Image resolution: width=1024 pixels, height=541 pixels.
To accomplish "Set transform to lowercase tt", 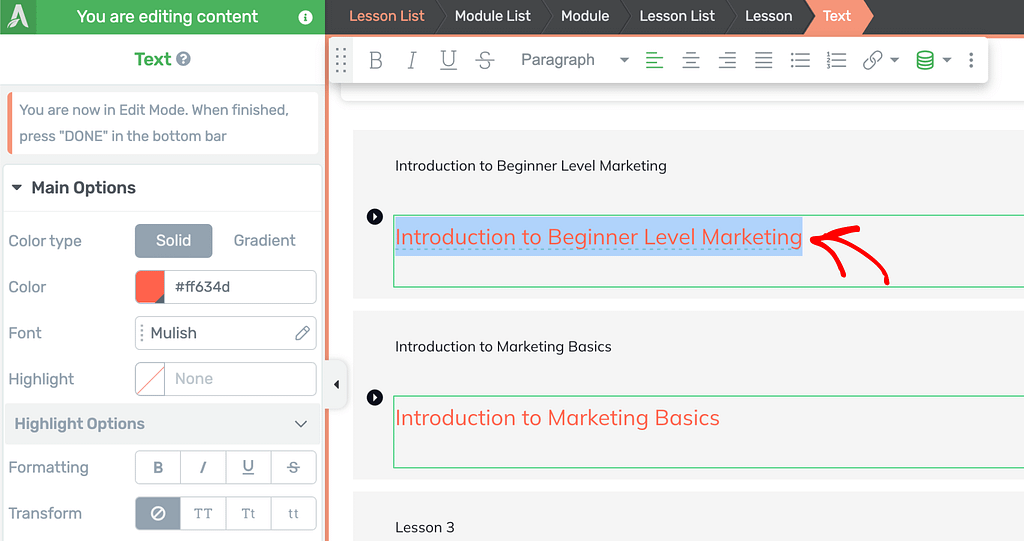I will pos(293,514).
